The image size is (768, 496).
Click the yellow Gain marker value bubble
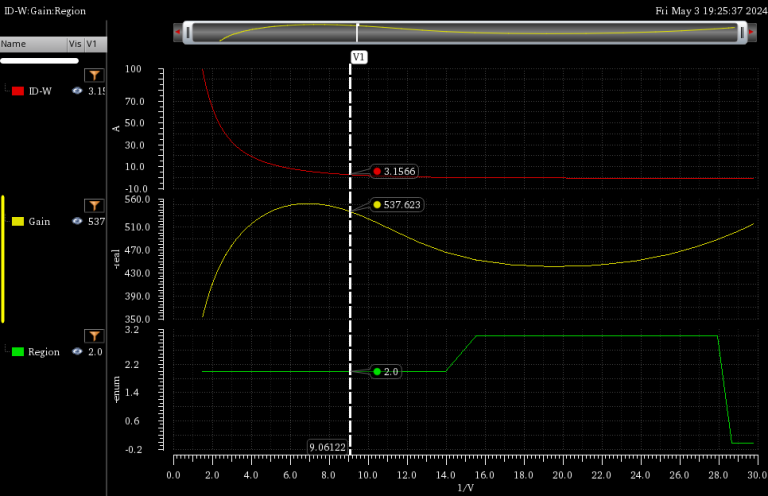pos(397,205)
